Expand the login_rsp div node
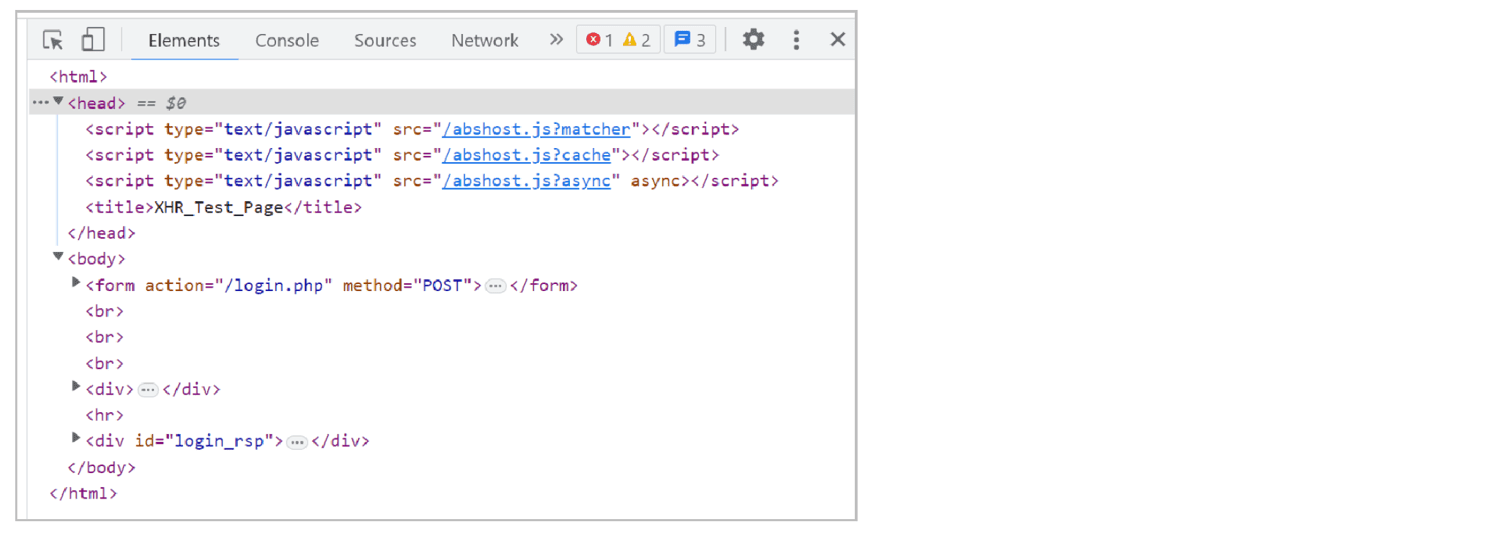Image resolution: width=1512 pixels, height=536 pixels. [x=76, y=439]
